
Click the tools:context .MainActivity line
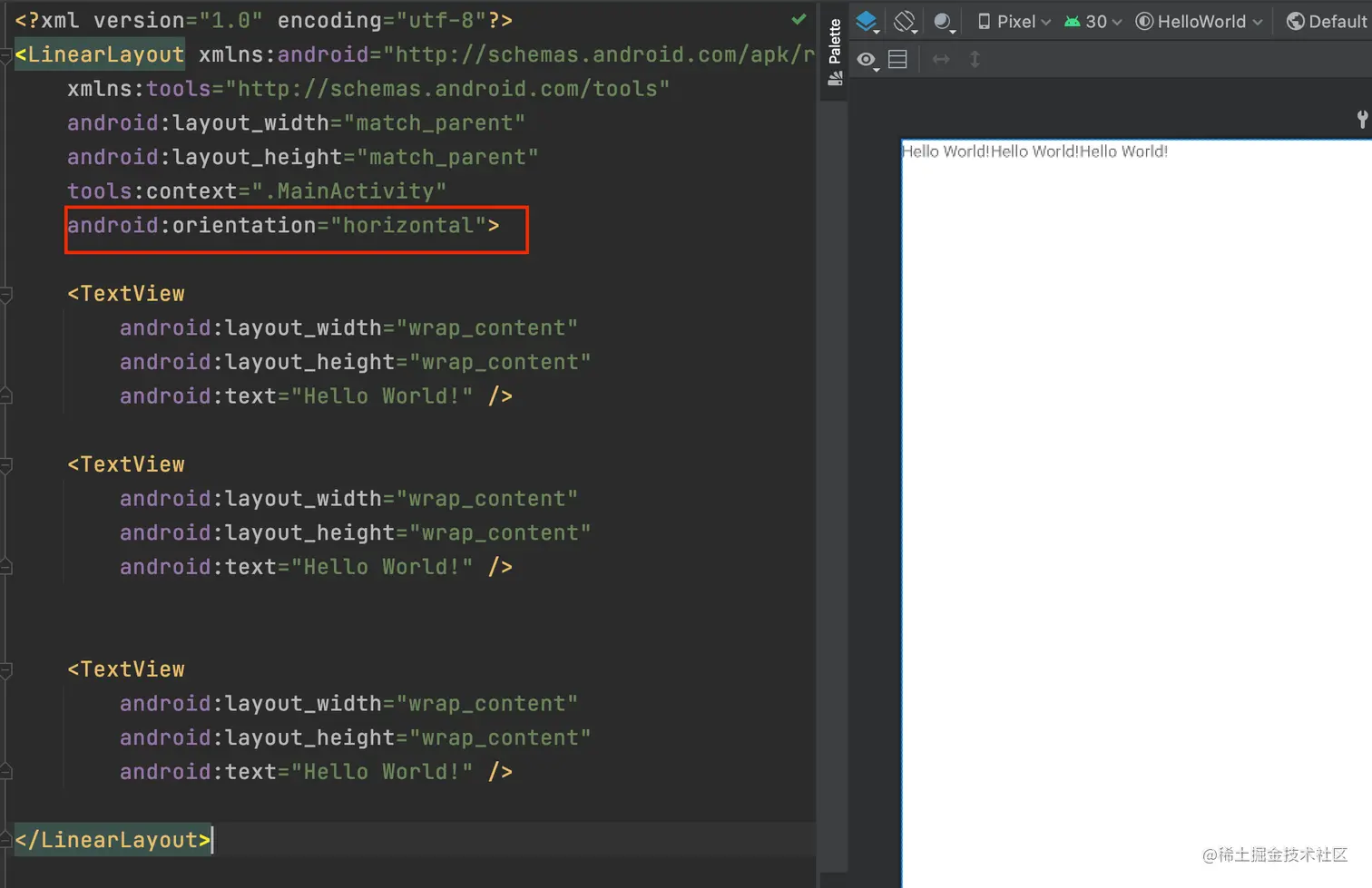click(257, 191)
